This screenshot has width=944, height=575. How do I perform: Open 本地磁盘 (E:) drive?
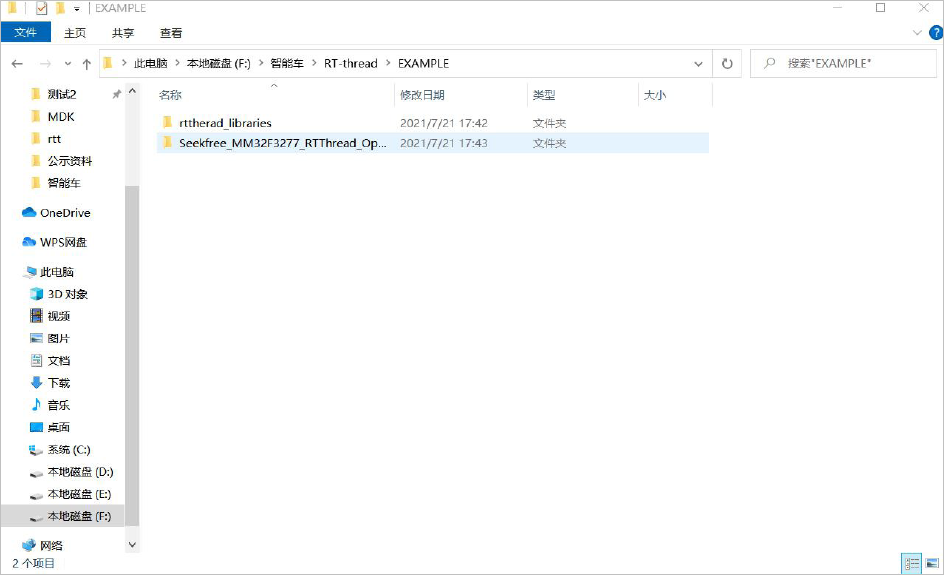click(x=79, y=494)
